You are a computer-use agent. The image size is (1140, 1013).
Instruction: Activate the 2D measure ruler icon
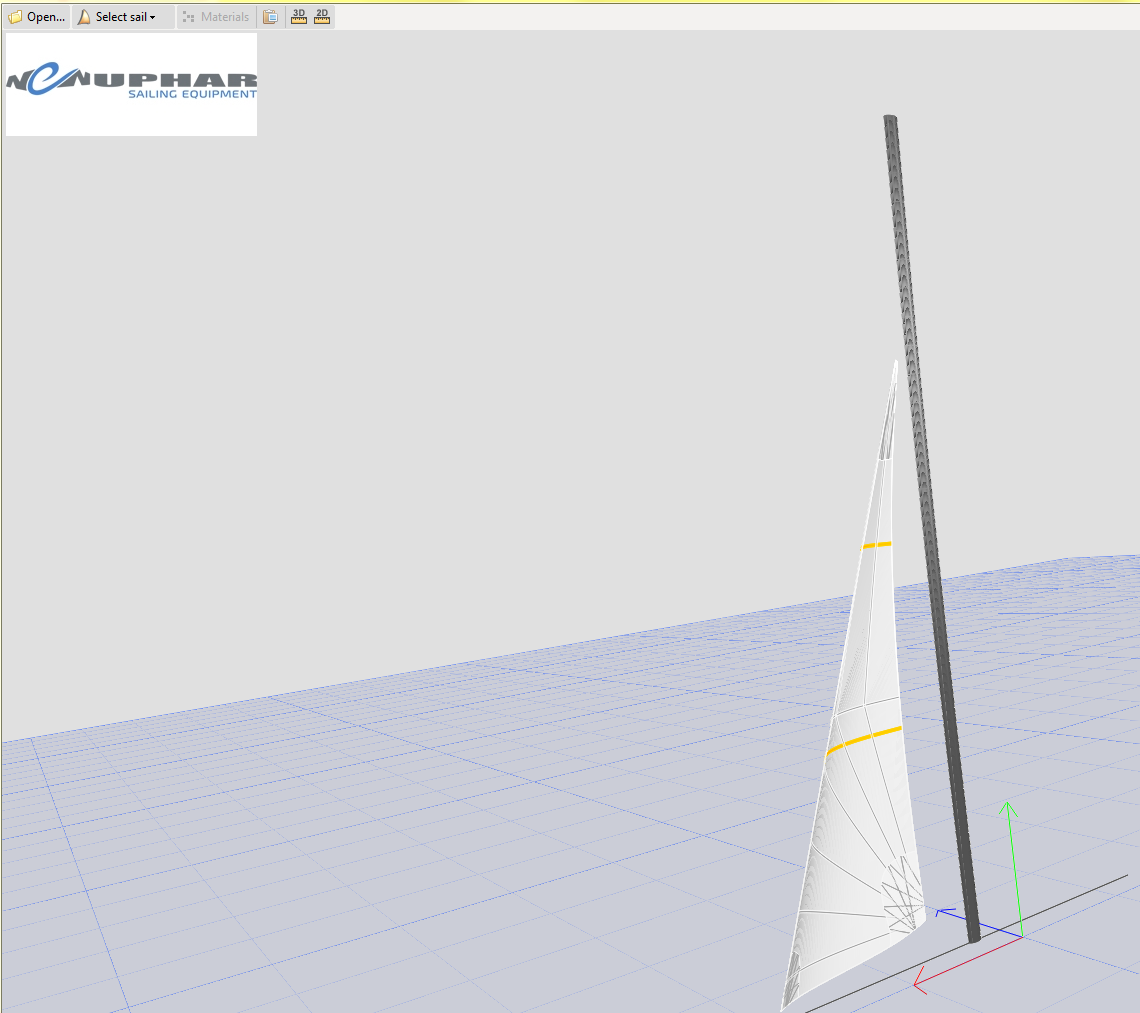[322, 17]
